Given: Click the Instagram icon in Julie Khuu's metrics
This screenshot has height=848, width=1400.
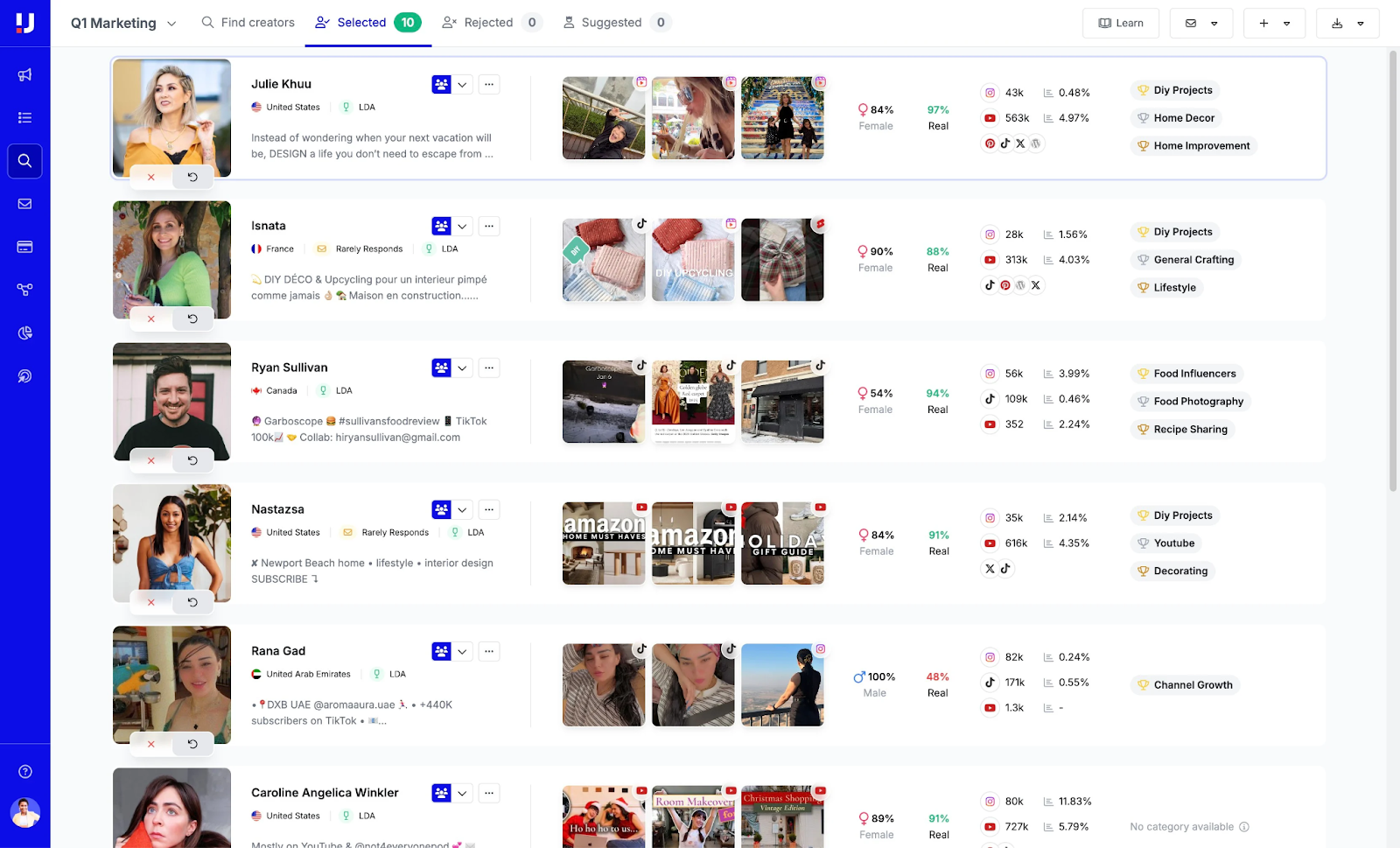Looking at the screenshot, I should click(990, 92).
